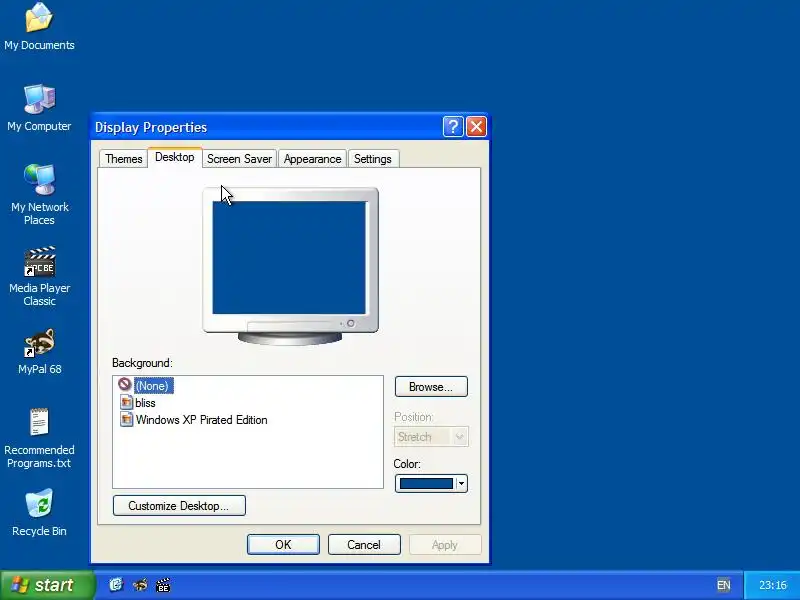Open Customize Desktop... dialog
The height and width of the screenshot is (600, 800).
click(179, 506)
